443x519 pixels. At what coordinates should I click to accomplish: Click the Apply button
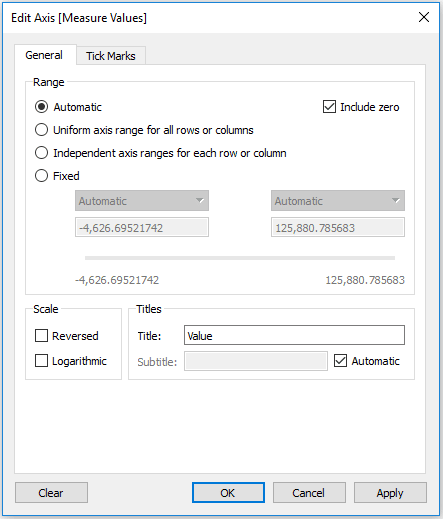pos(390,492)
